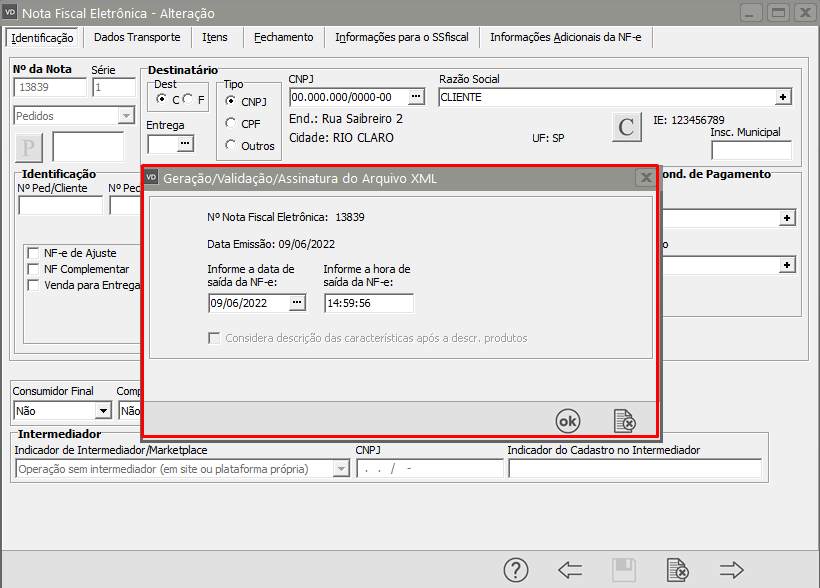The width and height of the screenshot is (820, 588).
Task: Open the help question mark icon
Action: coord(516,570)
